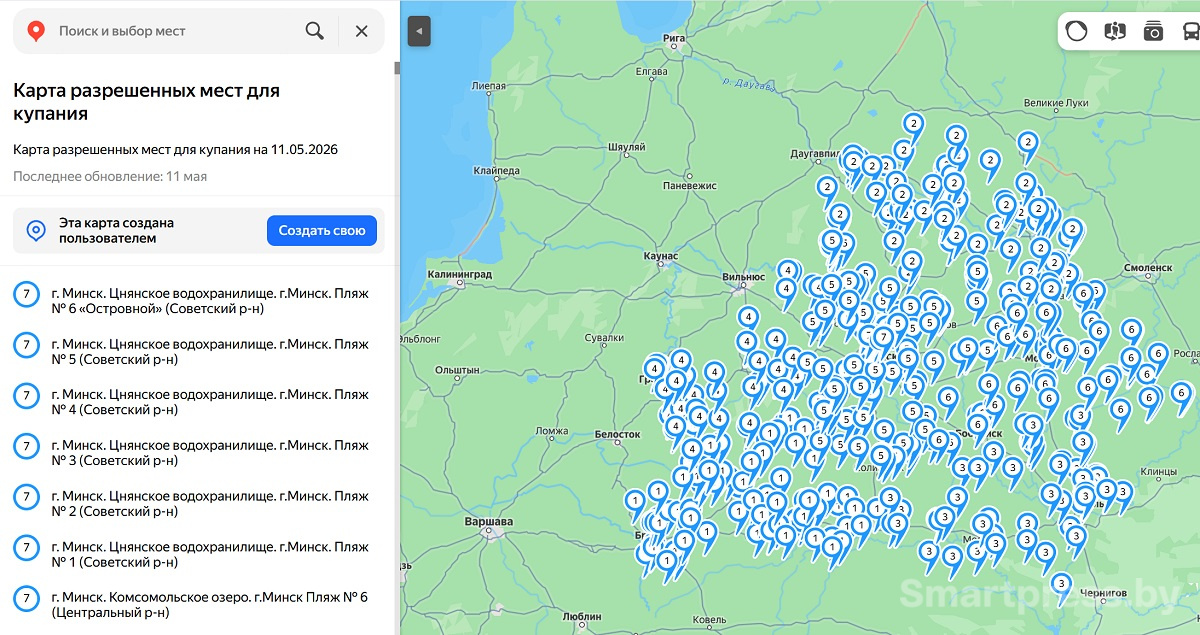Click the numbered 7 icon beside Пляж № 1
The height and width of the screenshot is (635, 1200).
point(26,547)
